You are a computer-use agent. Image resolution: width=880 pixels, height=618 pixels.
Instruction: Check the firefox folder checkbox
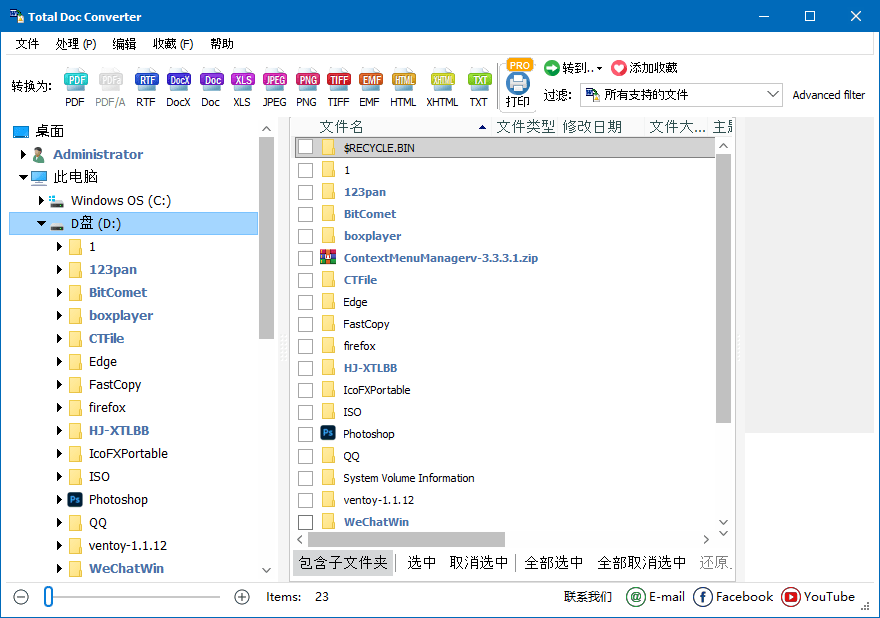(x=305, y=346)
